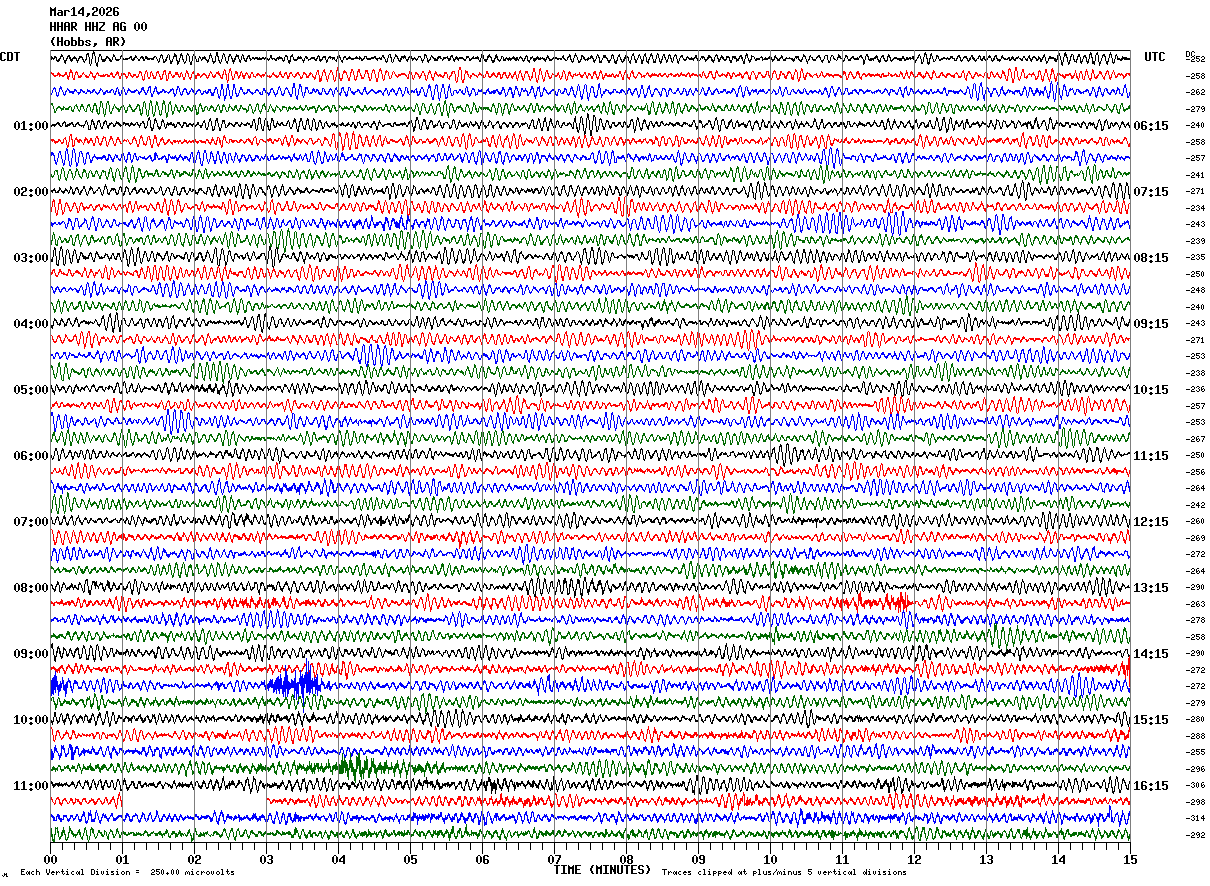Viewport: 1210px width, 886px height.
Task: Click minute axis tick "09"
Action: (x=698, y=859)
